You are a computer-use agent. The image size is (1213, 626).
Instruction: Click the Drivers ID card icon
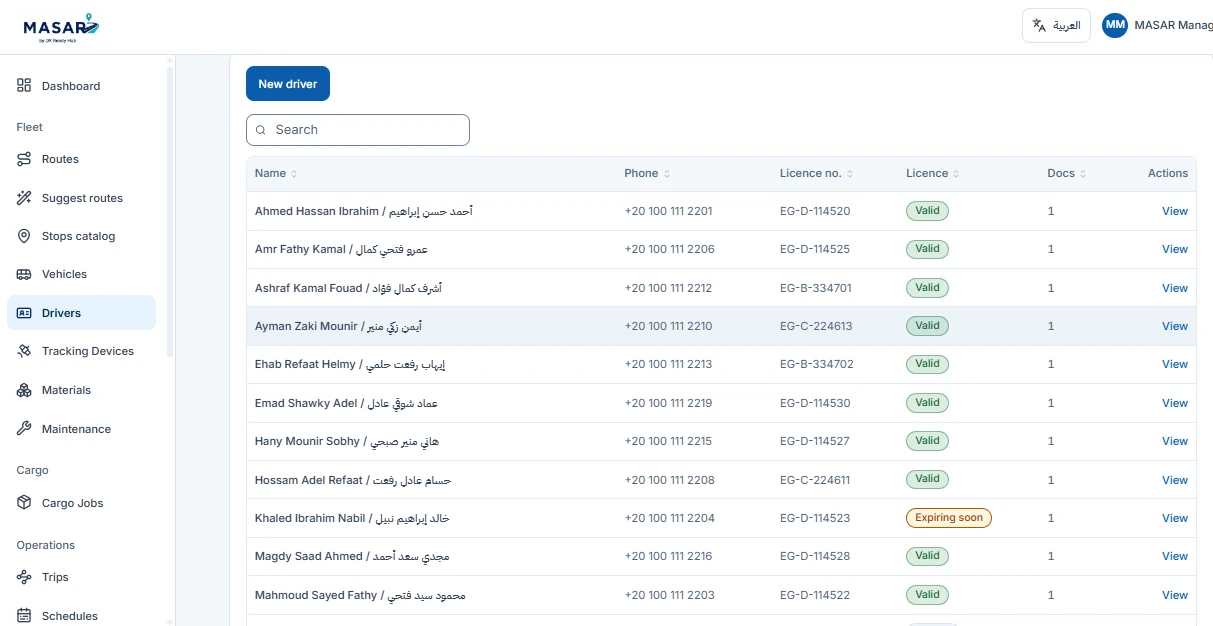point(24,313)
